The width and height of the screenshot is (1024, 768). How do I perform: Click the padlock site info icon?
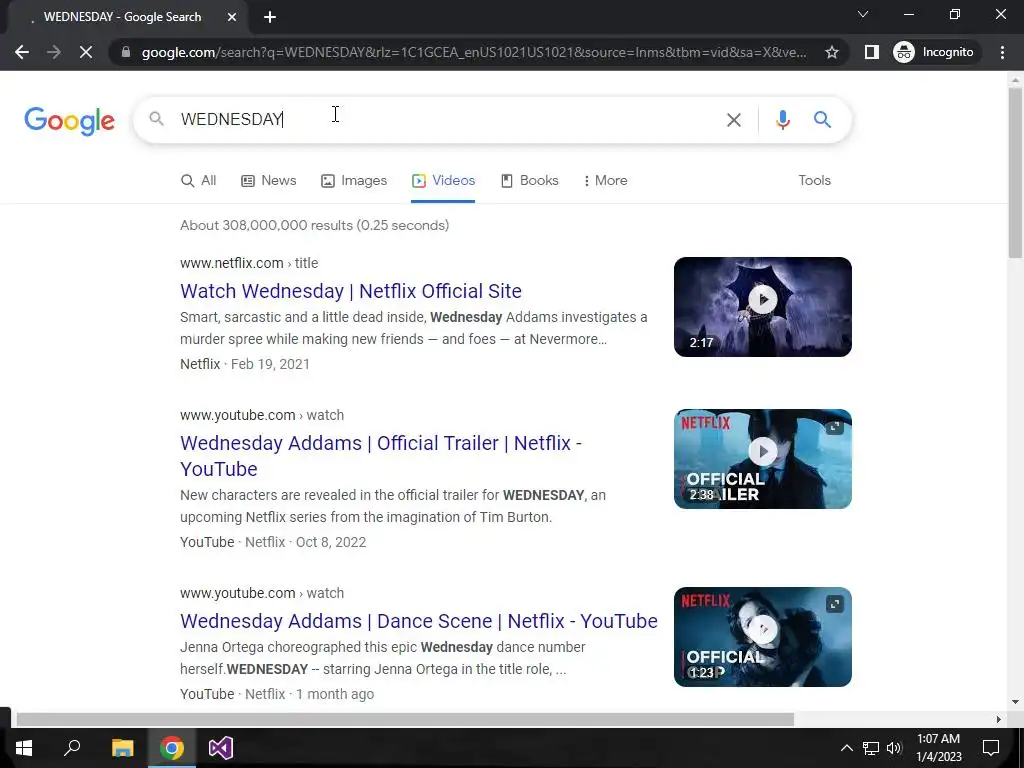[126, 52]
